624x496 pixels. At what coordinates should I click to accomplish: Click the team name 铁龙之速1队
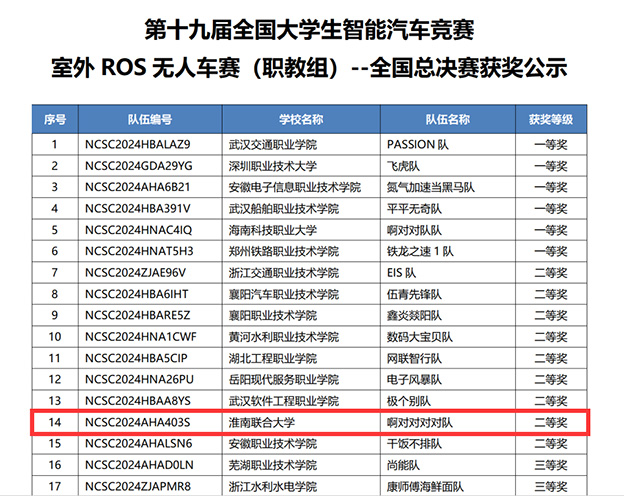coord(419,251)
